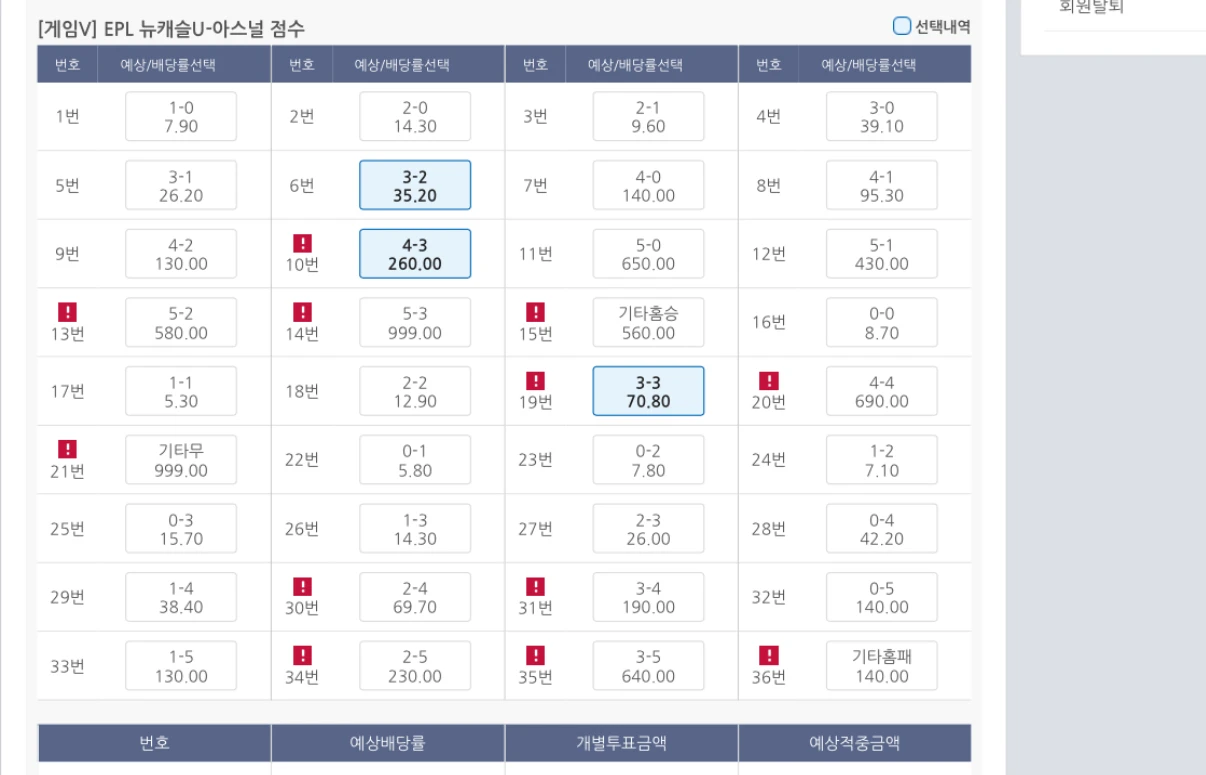Click the red warning icon for 36번
1206x775 pixels.
pos(768,655)
